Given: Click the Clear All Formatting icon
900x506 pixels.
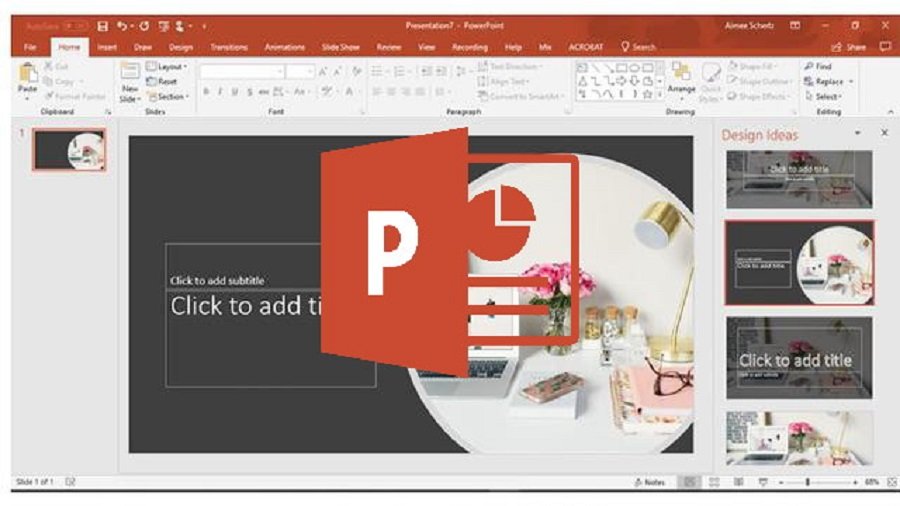Looking at the screenshot, I should click(x=357, y=72).
